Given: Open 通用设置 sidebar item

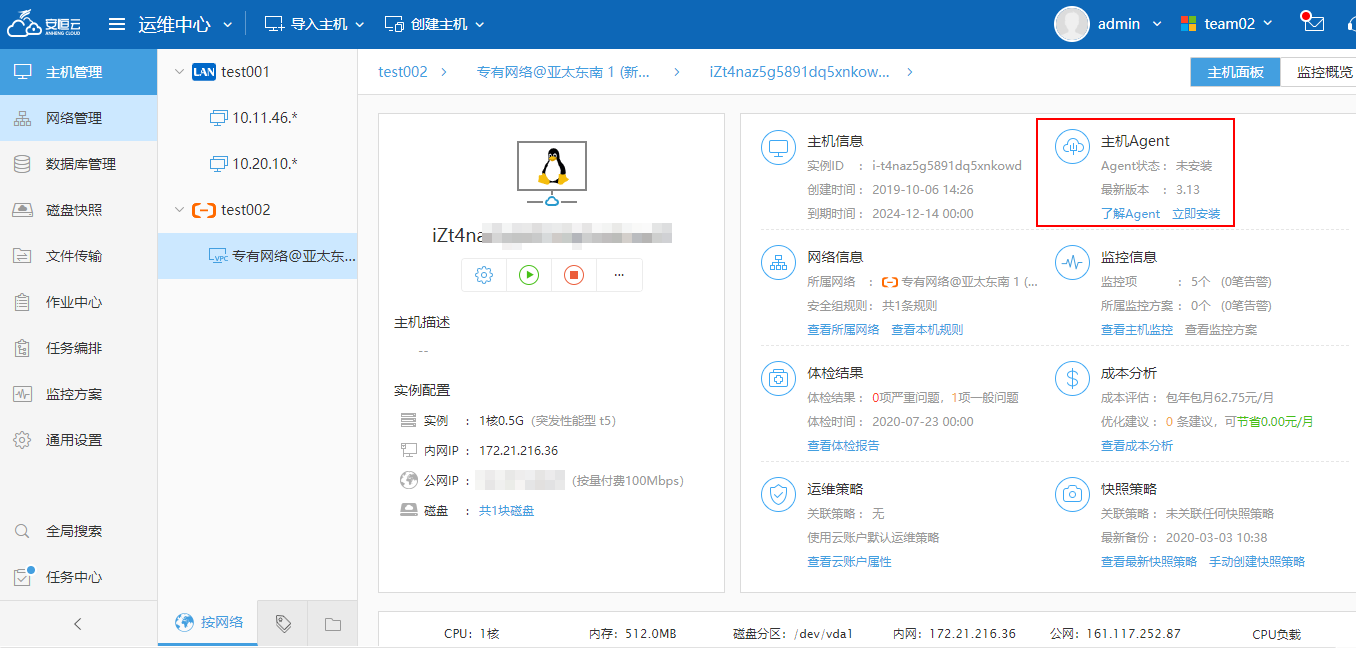Looking at the screenshot, I should click(78, 440).
